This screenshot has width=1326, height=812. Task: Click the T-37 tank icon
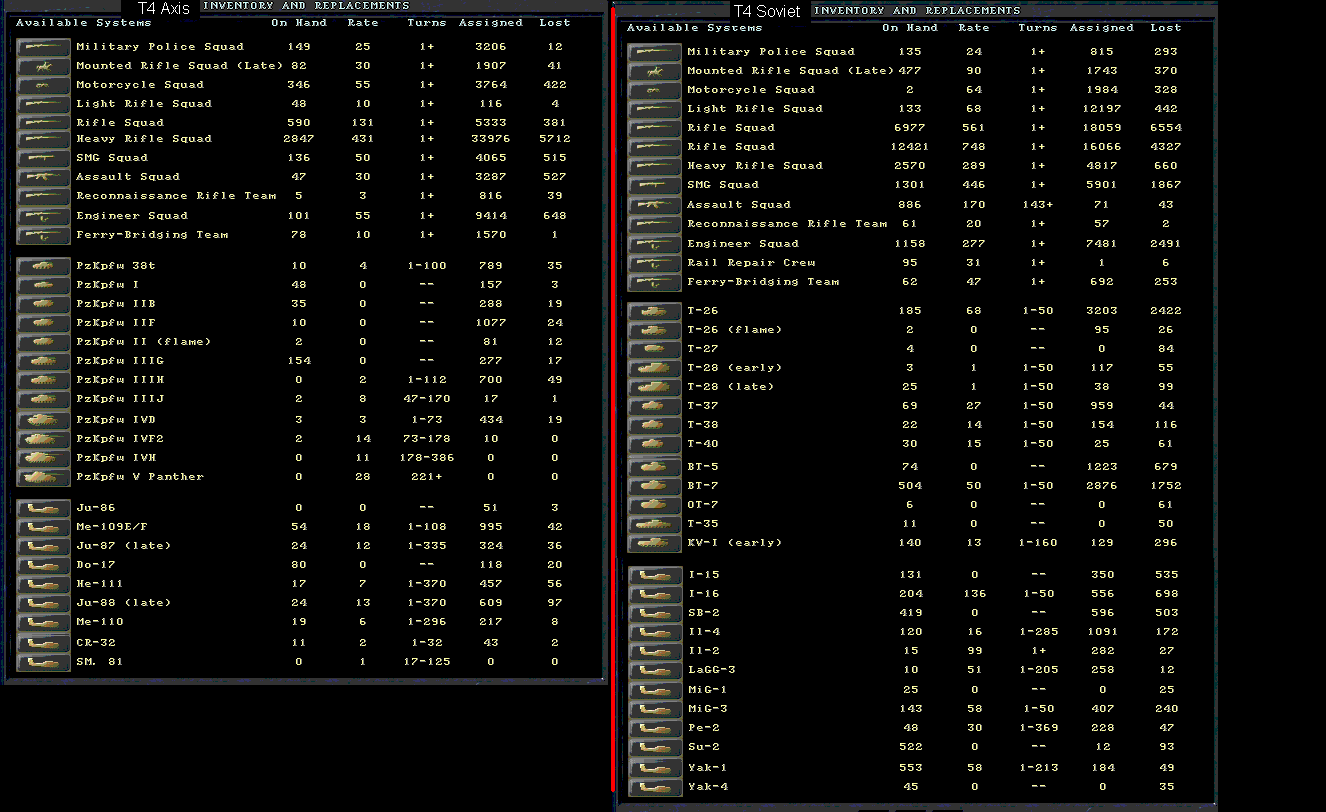pyautogui.click(x=655, y=406)
